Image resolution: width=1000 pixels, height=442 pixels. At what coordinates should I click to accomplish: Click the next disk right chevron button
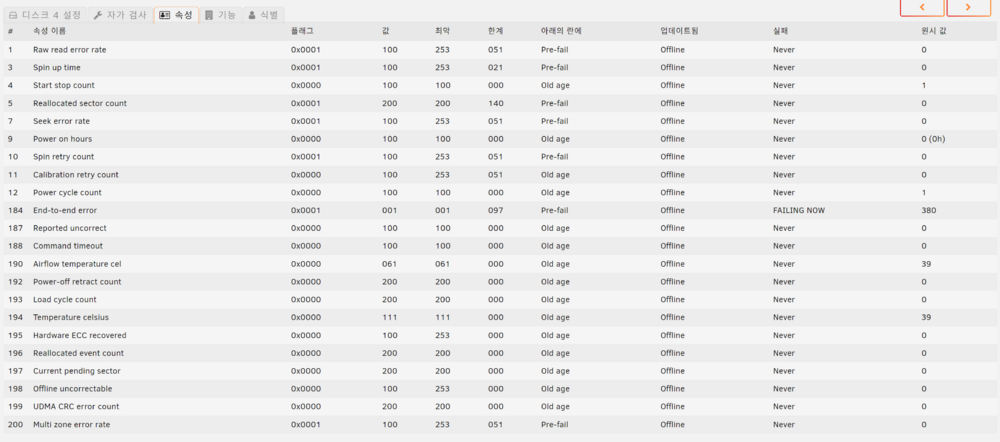point(968,8)
